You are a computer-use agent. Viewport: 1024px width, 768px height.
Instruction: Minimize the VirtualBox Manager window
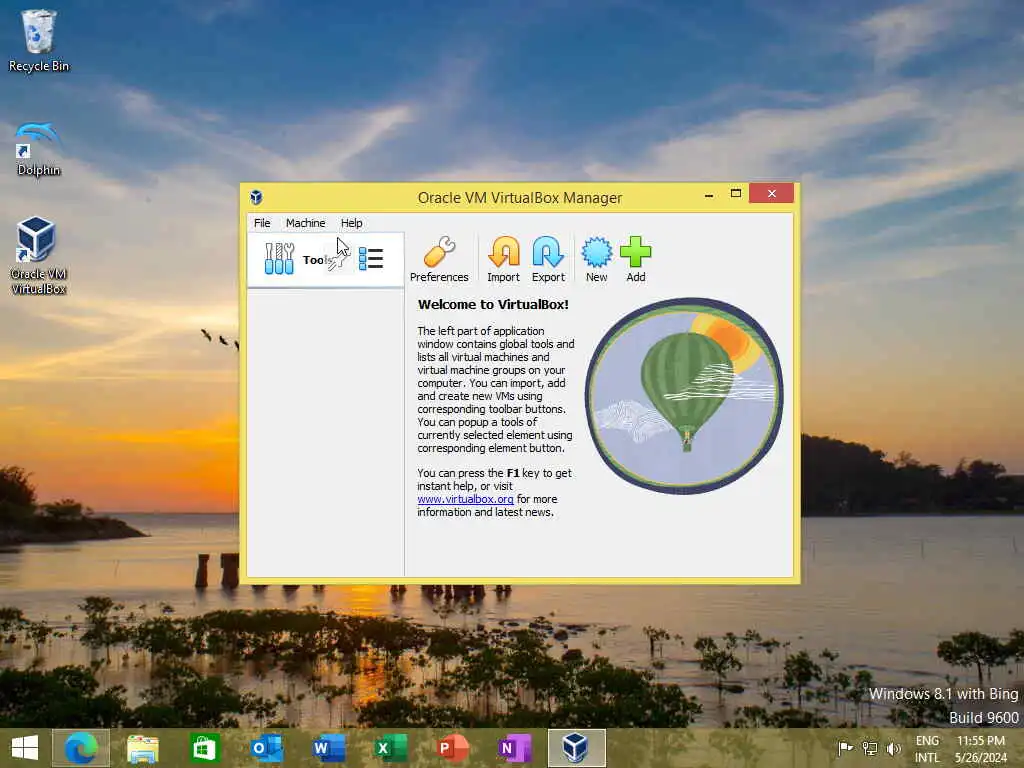[x=709, y=195]
